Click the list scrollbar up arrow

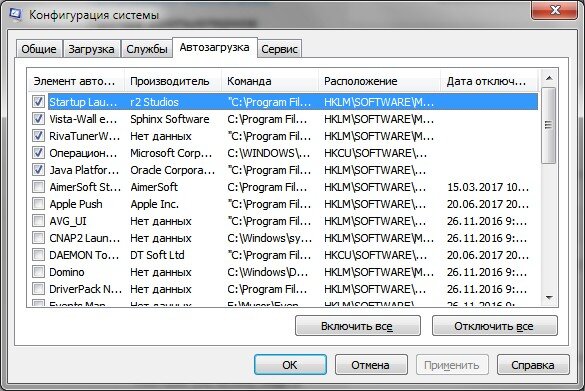[549, 78]
